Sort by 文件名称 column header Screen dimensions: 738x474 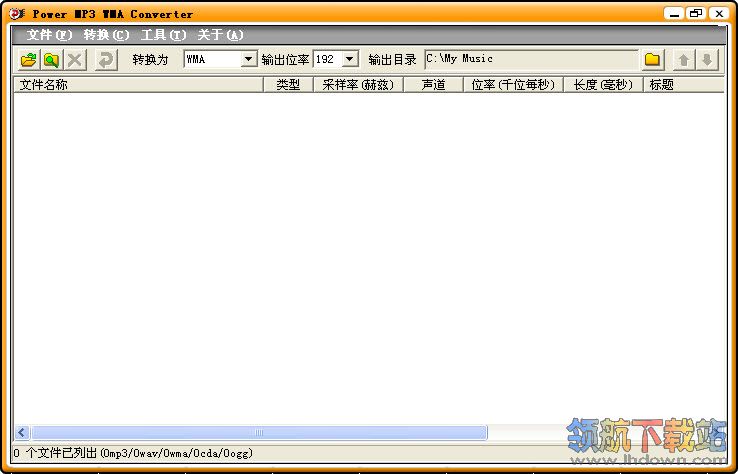tap(138, 85)
